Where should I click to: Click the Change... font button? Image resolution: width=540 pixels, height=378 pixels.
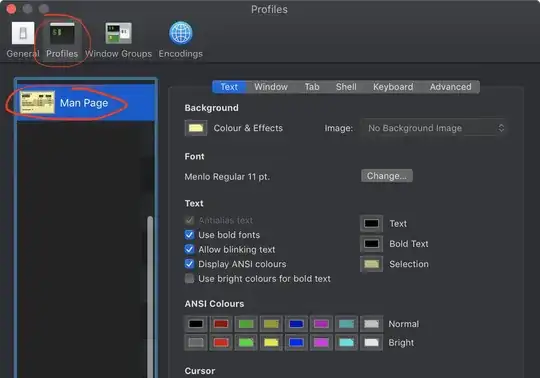(x=387, y=176)
